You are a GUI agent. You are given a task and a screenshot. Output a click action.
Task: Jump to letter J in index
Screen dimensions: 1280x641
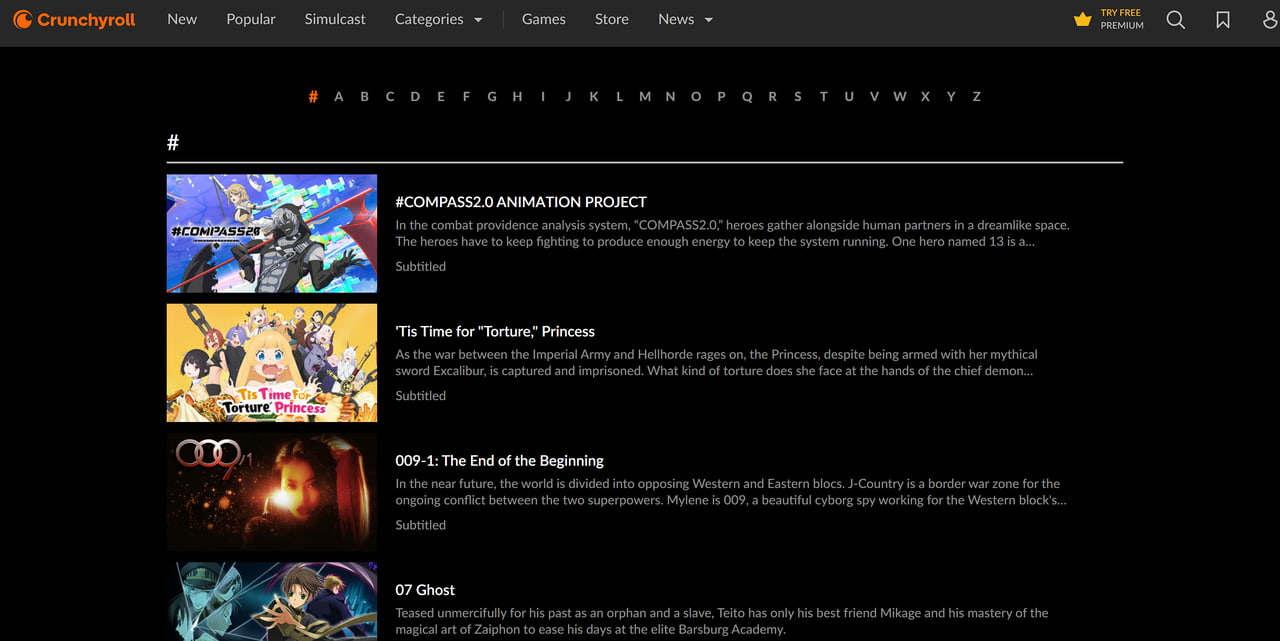click(x=568, y=96)
